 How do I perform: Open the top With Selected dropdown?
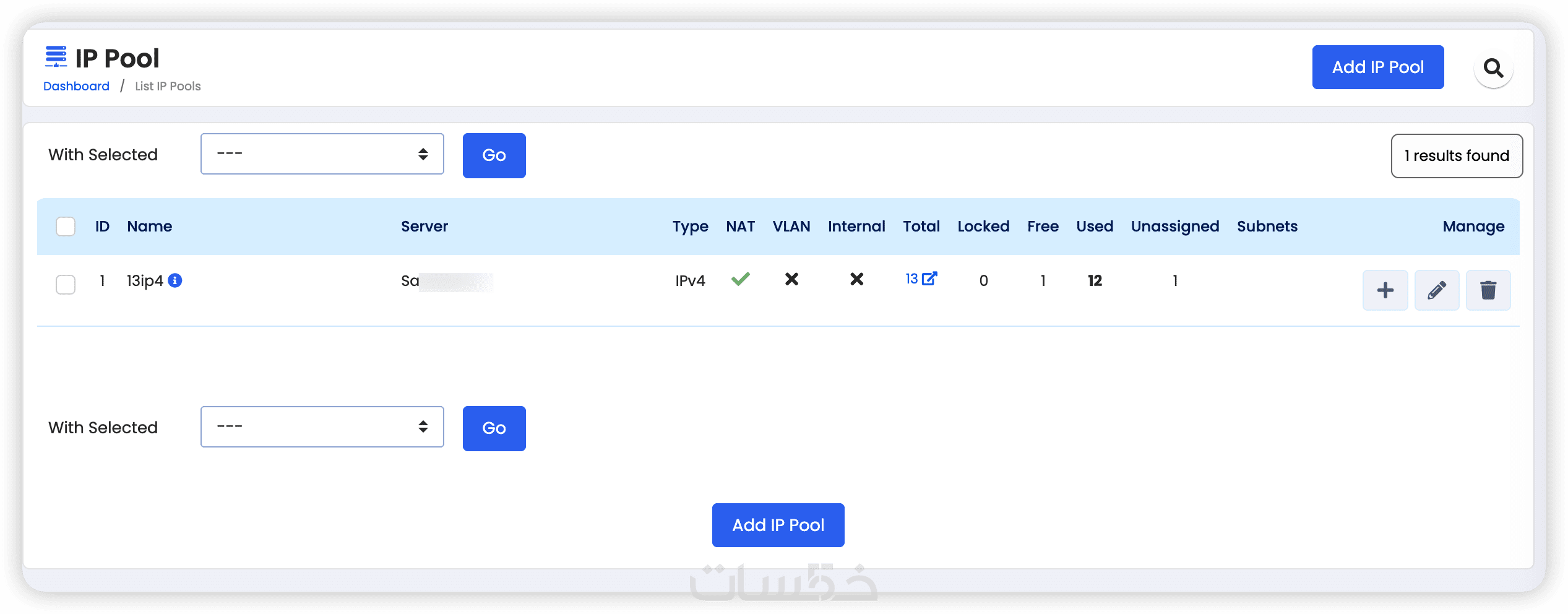coord(322,154)
